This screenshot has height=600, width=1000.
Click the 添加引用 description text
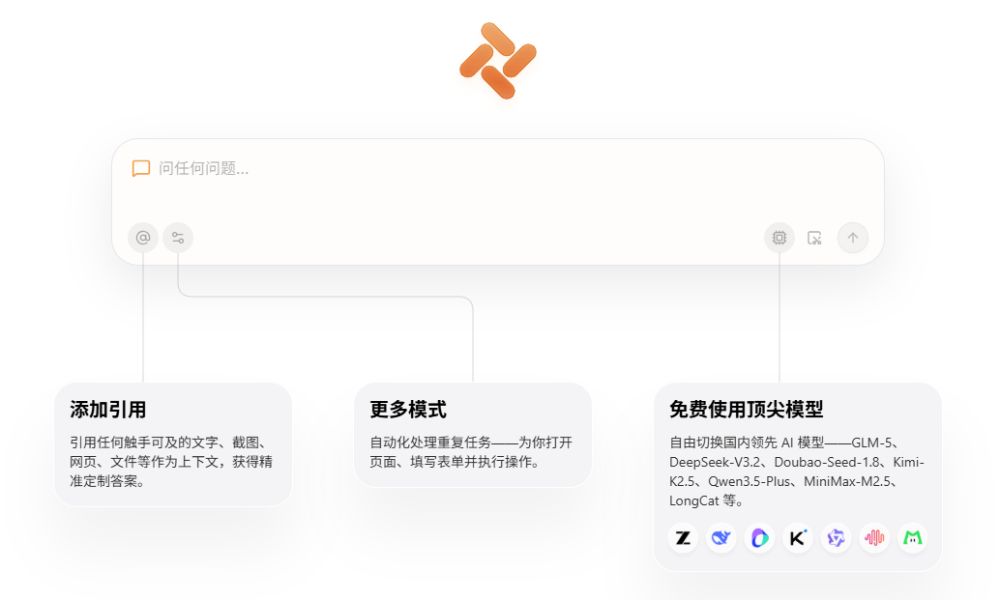(x=171, y=461)
